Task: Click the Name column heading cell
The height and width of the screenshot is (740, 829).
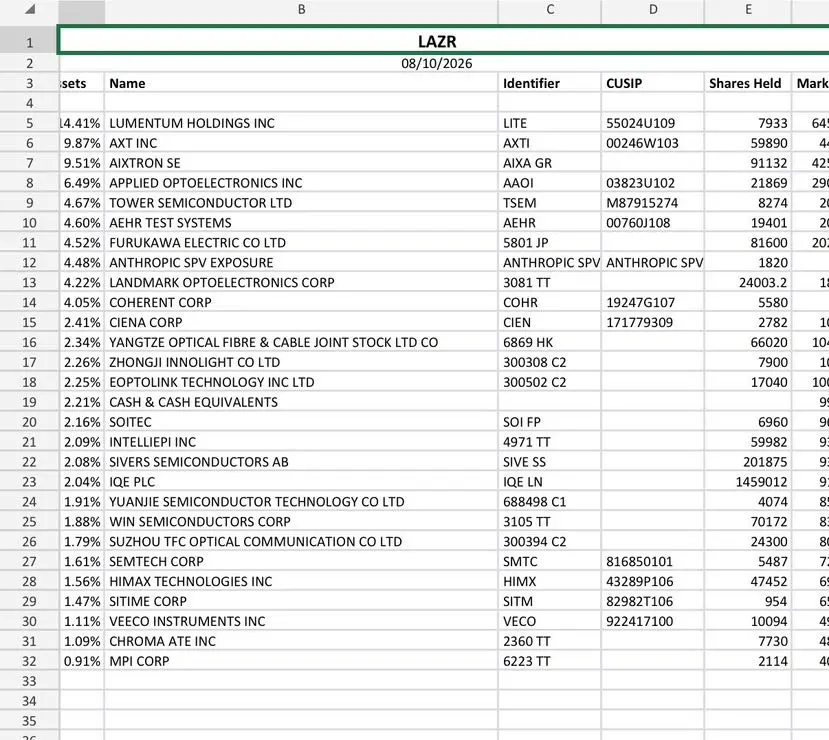Action: [x=301, y=83]
